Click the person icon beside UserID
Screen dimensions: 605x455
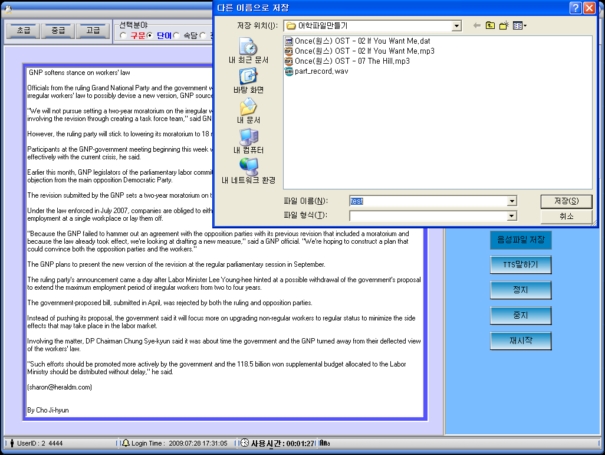click(x=12, y=443)
